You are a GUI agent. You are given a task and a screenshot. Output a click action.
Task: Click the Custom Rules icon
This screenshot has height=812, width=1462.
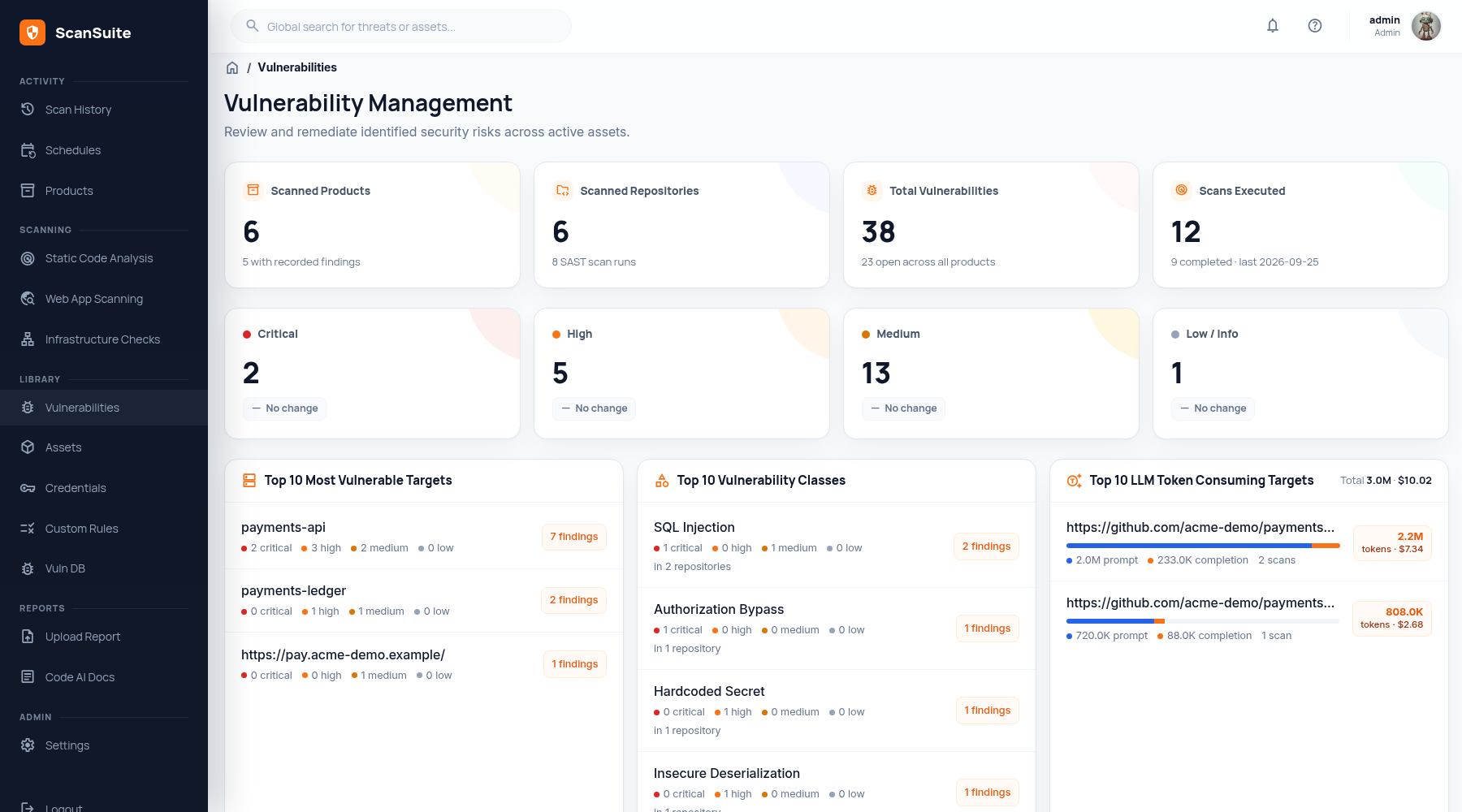click(28, 529)
